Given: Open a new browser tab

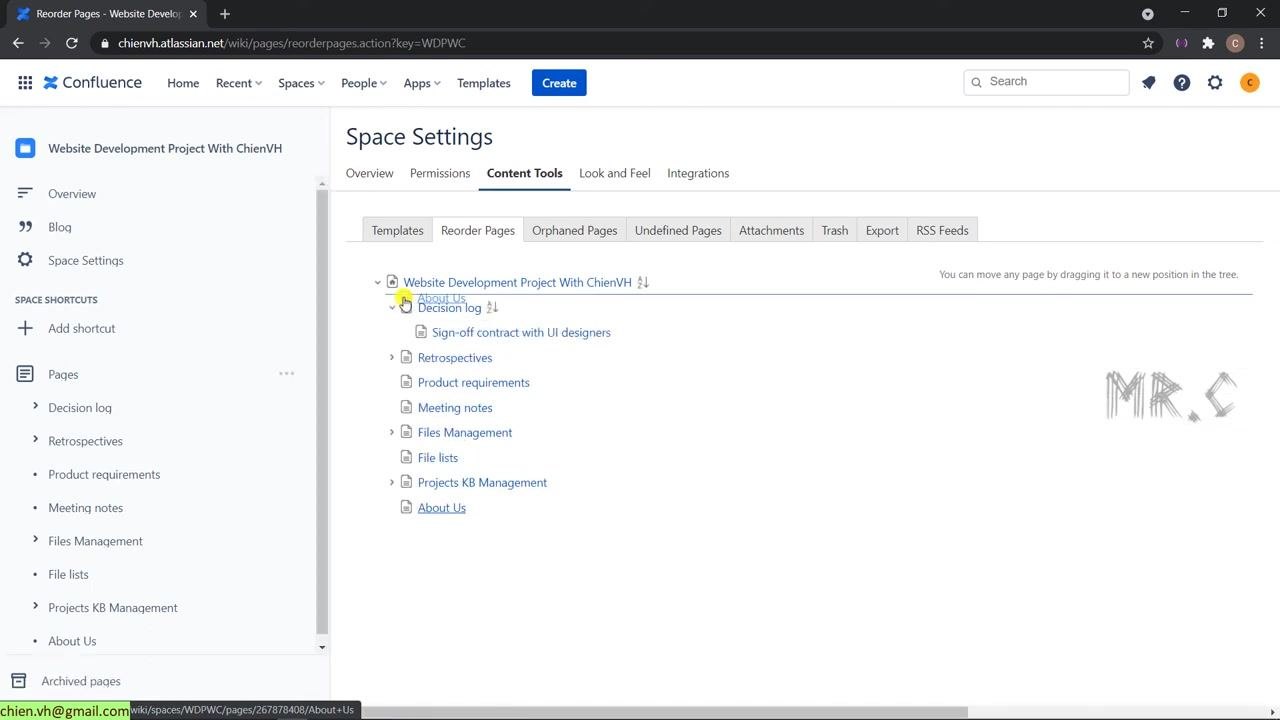Looking at the screenshot, I should [225, 14].
